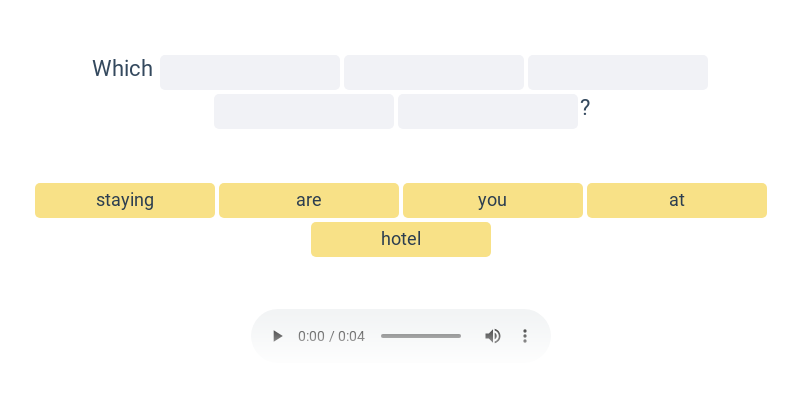The image size is (800, 400).
Task: Click the question mark ending the sentence
Action: (585, 108)
